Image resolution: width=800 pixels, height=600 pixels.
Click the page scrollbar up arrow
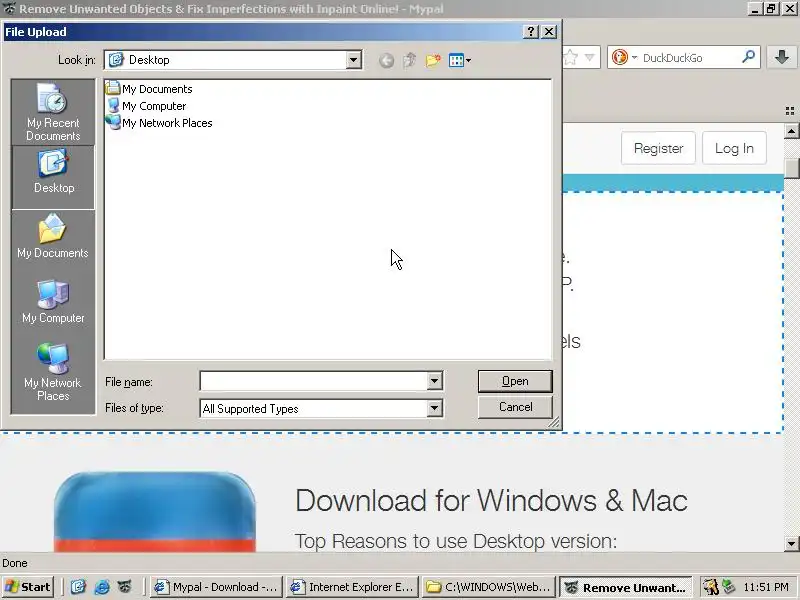791,132
